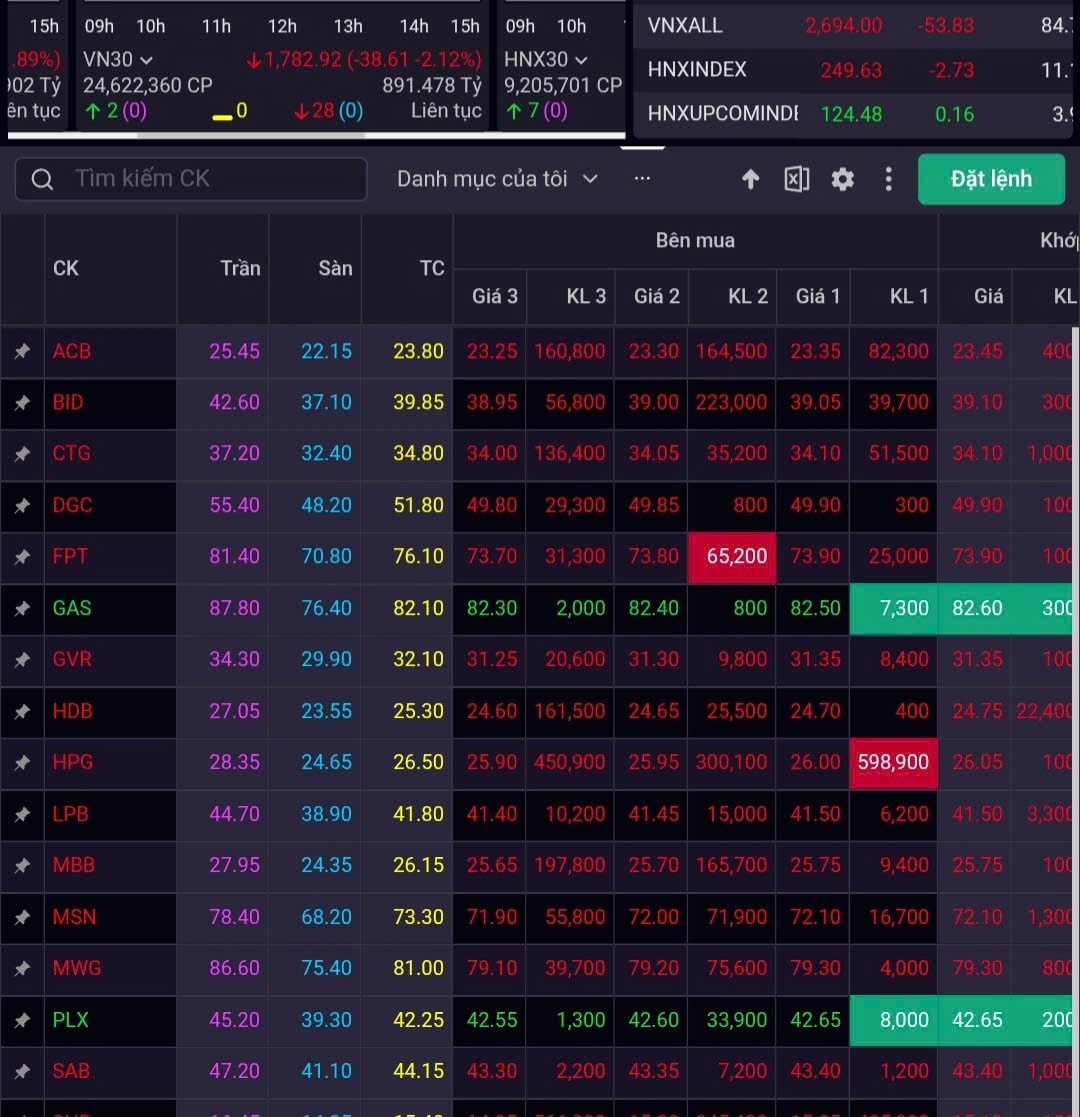Click the pin icon next to MSN

point(22,917)
